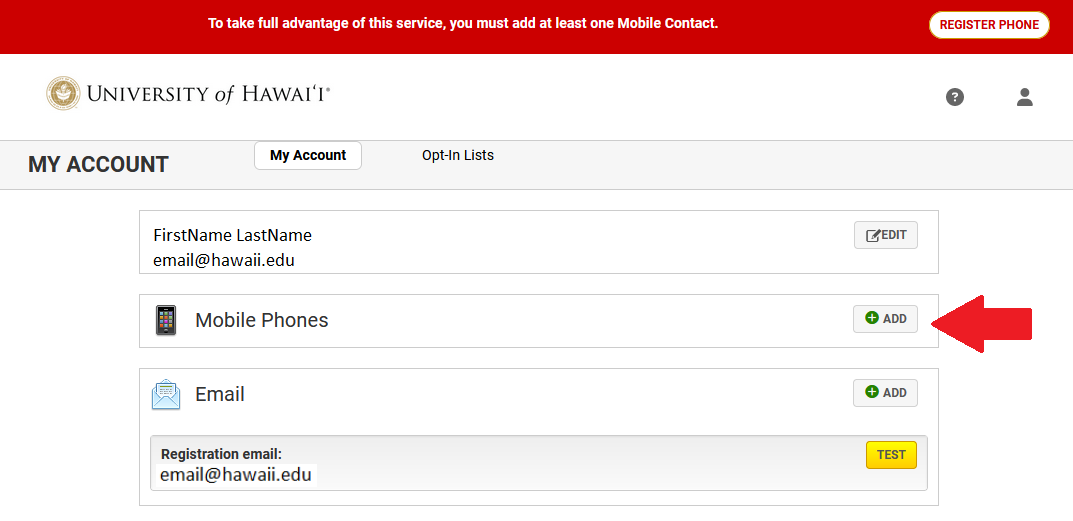Edit the FirstName LastName profile
The height and width of the screenshot is (521, 1073).
(885, 236)
